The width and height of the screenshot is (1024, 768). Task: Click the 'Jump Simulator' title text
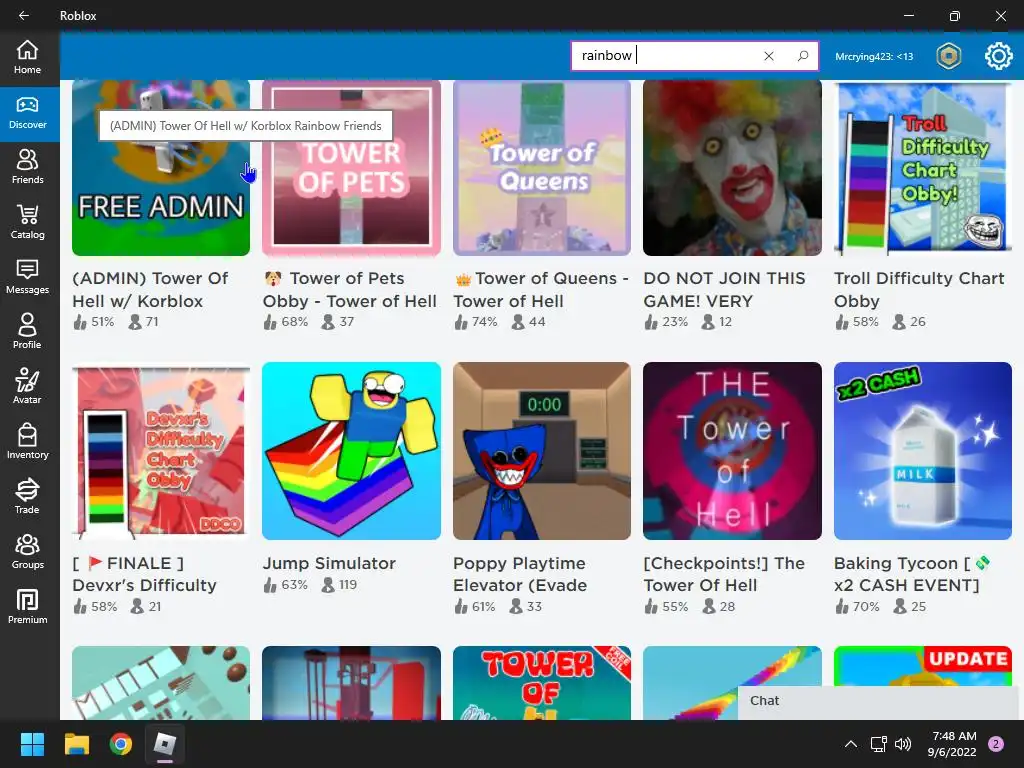coord(329,563)
